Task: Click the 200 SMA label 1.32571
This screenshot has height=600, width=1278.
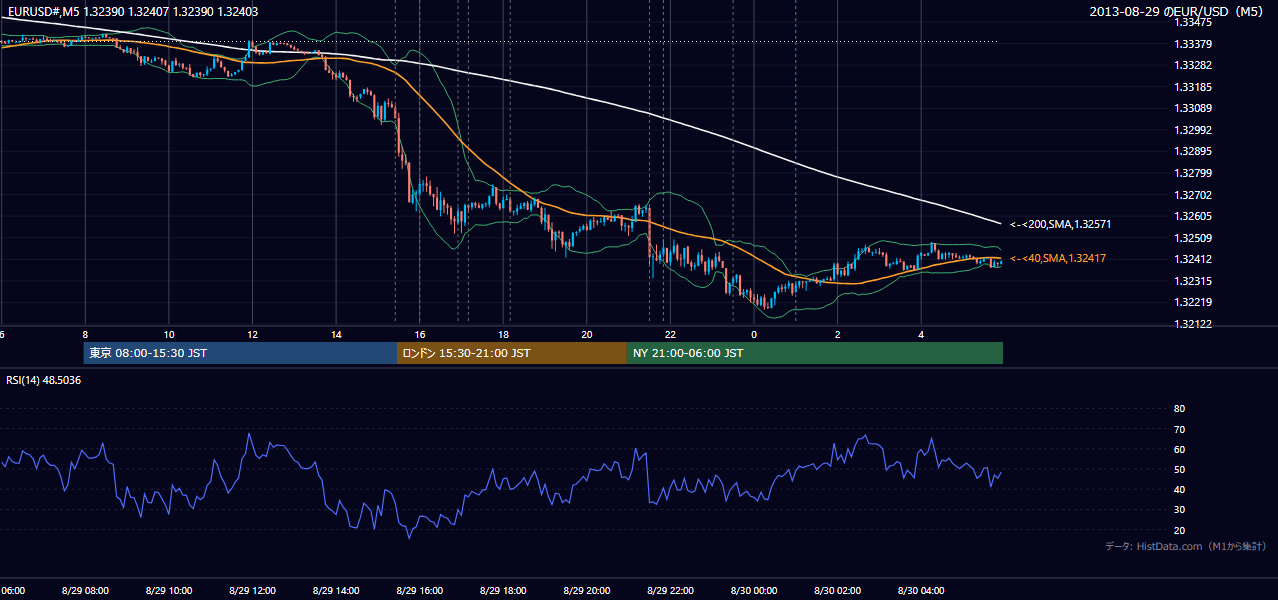Action: [x=1060, y=224]
